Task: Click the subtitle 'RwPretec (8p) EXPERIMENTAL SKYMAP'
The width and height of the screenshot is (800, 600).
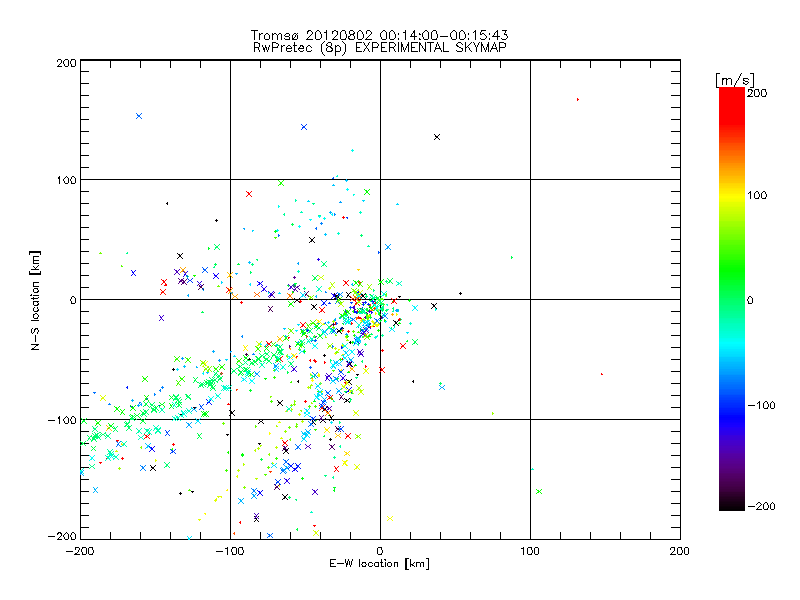Action: pos(379,48)
